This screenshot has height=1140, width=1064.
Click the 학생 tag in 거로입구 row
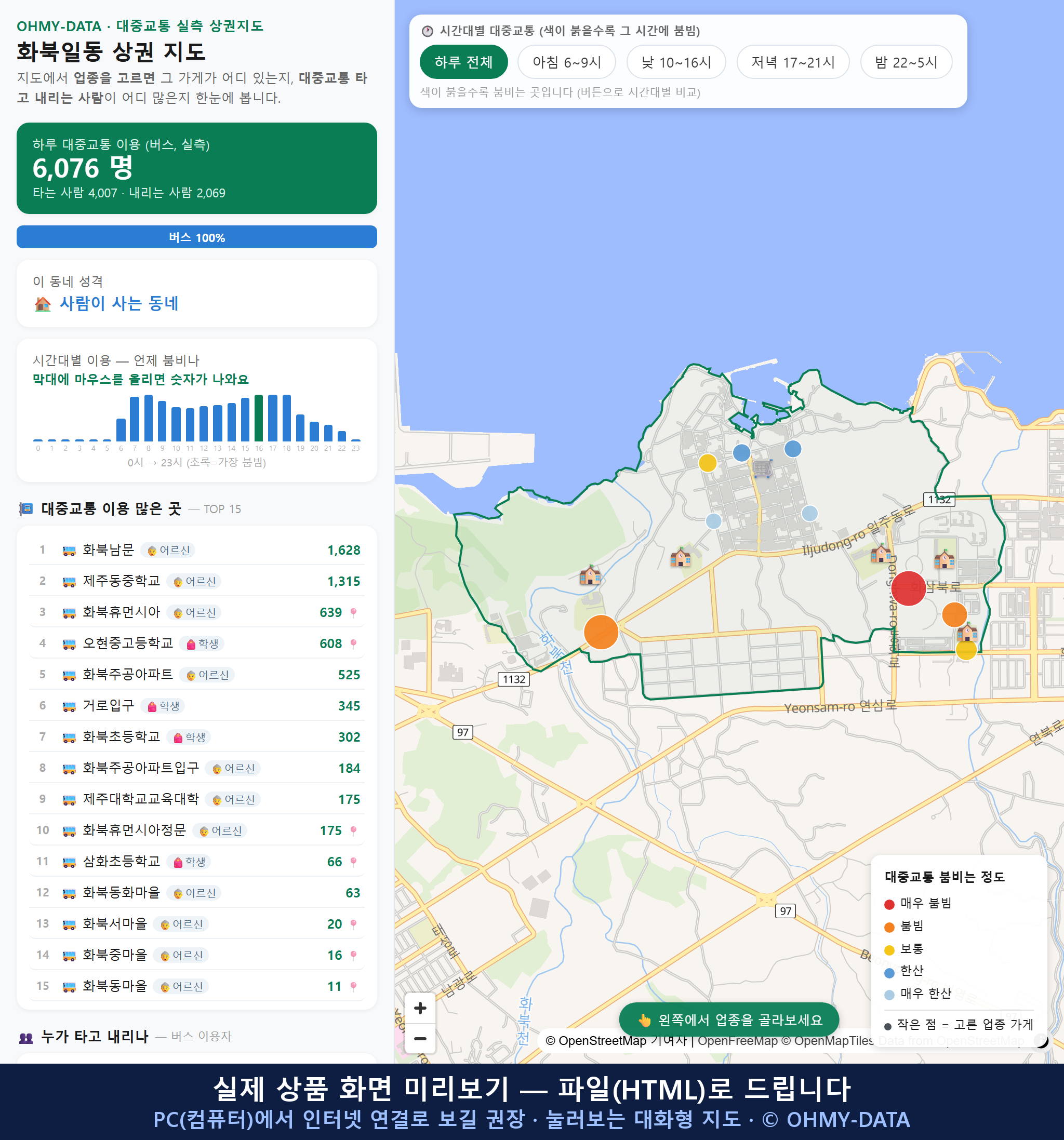(x=163, y=706)
